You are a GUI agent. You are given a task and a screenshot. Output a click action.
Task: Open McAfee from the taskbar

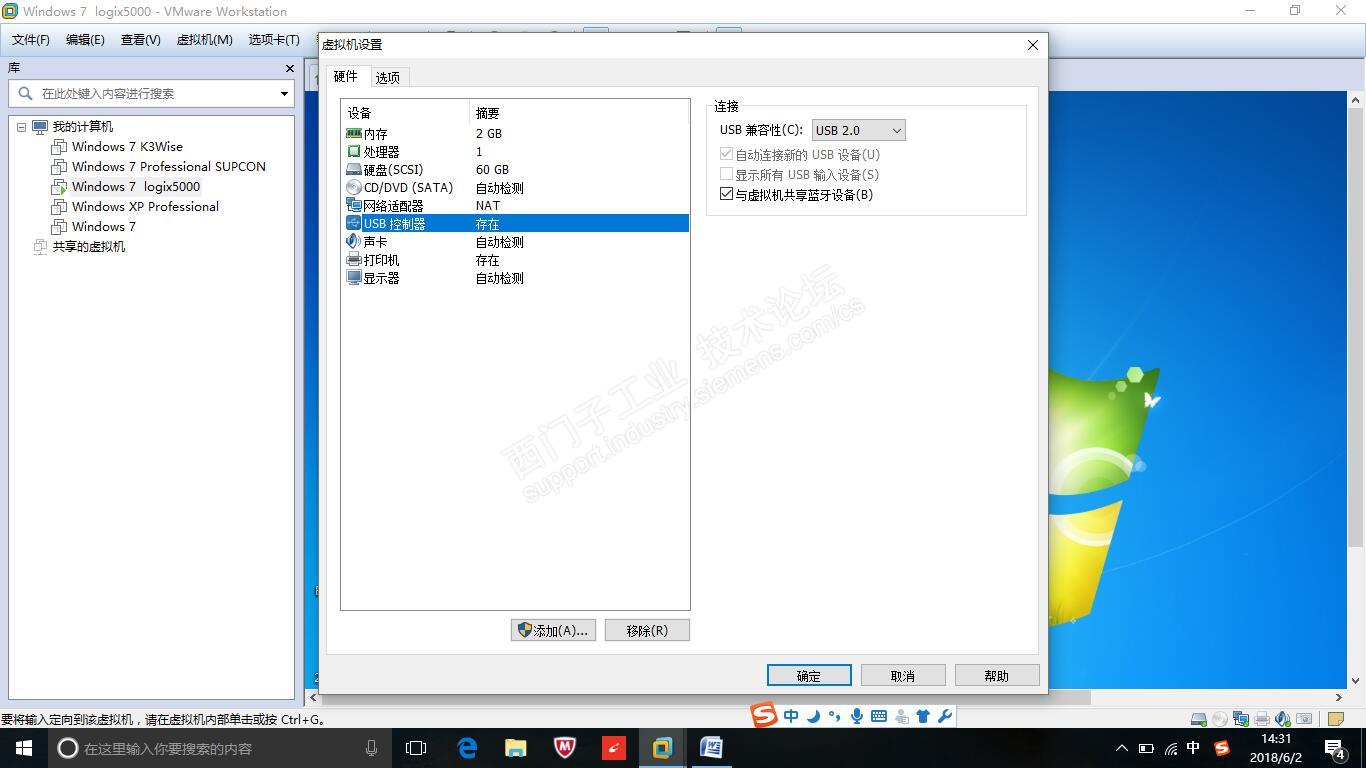tap(565, 748)
